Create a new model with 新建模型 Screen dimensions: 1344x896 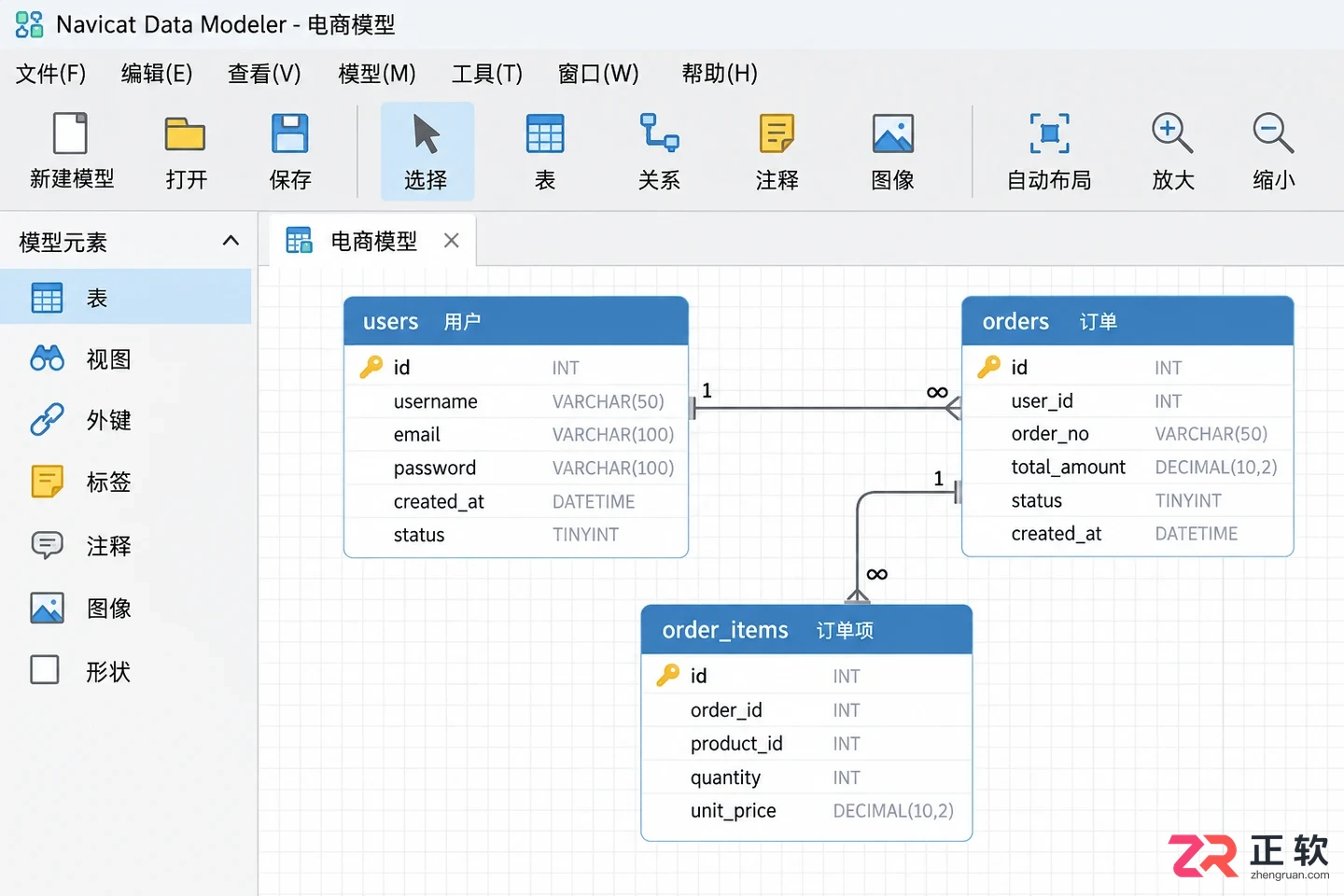72,151
